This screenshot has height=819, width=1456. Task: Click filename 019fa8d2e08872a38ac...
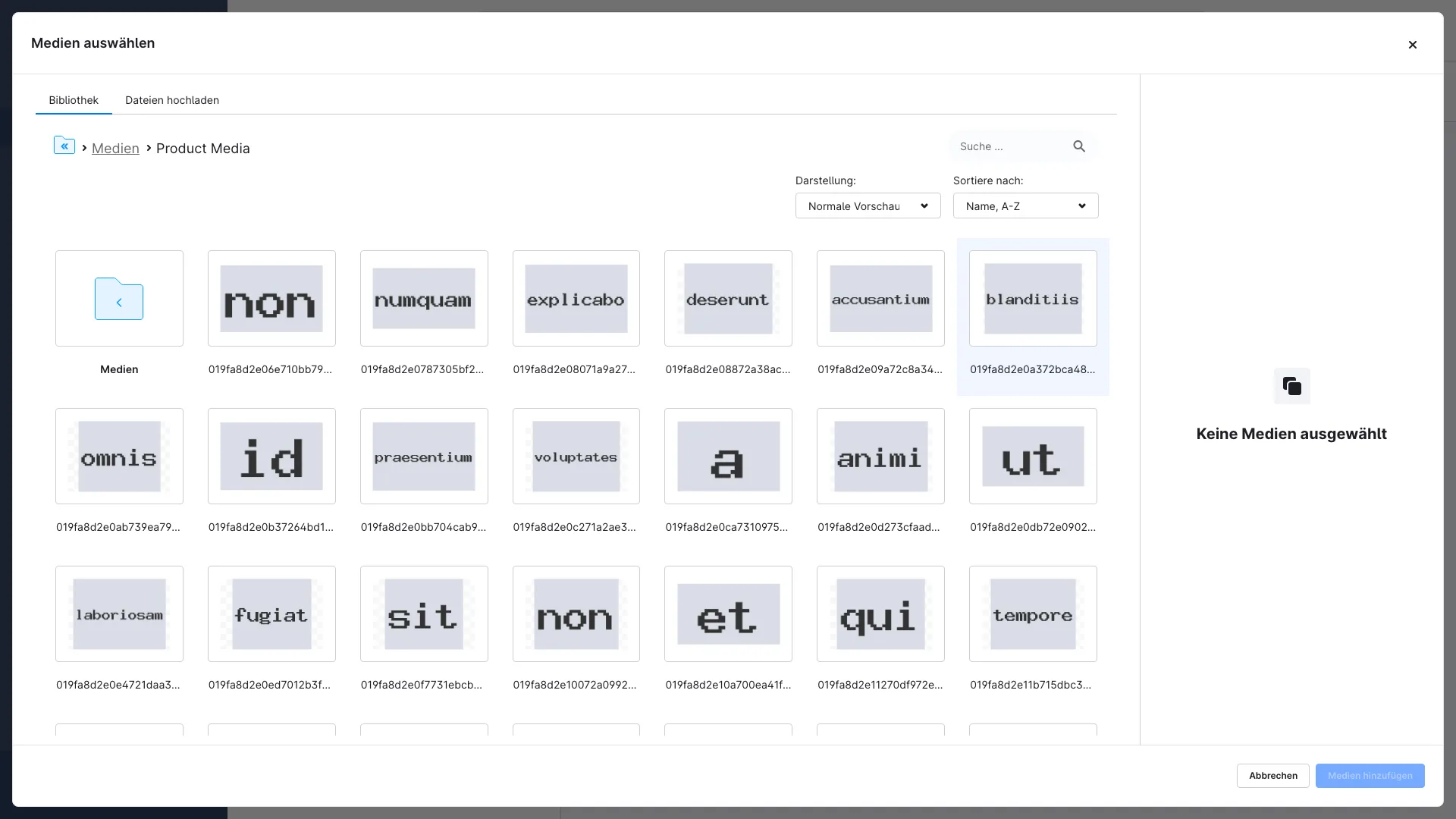pos(727,369)
